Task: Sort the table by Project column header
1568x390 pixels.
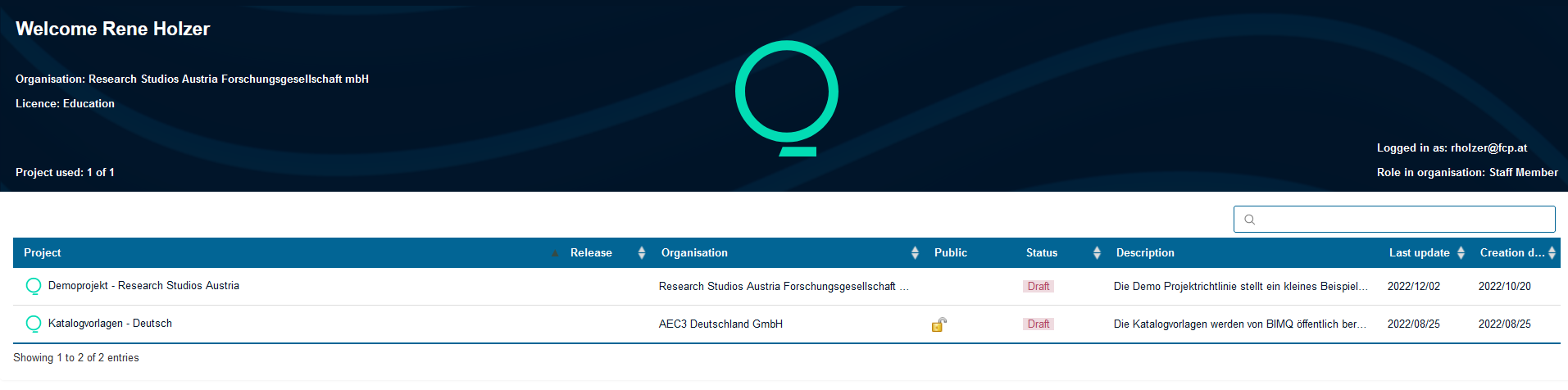Action: click(x=43, y=253)
